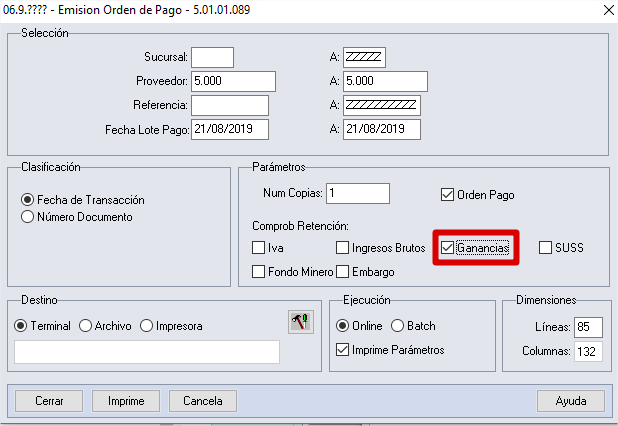Focus the Sucursal 'A' to field
Screen dimensions: 618x426
[364, 58]
